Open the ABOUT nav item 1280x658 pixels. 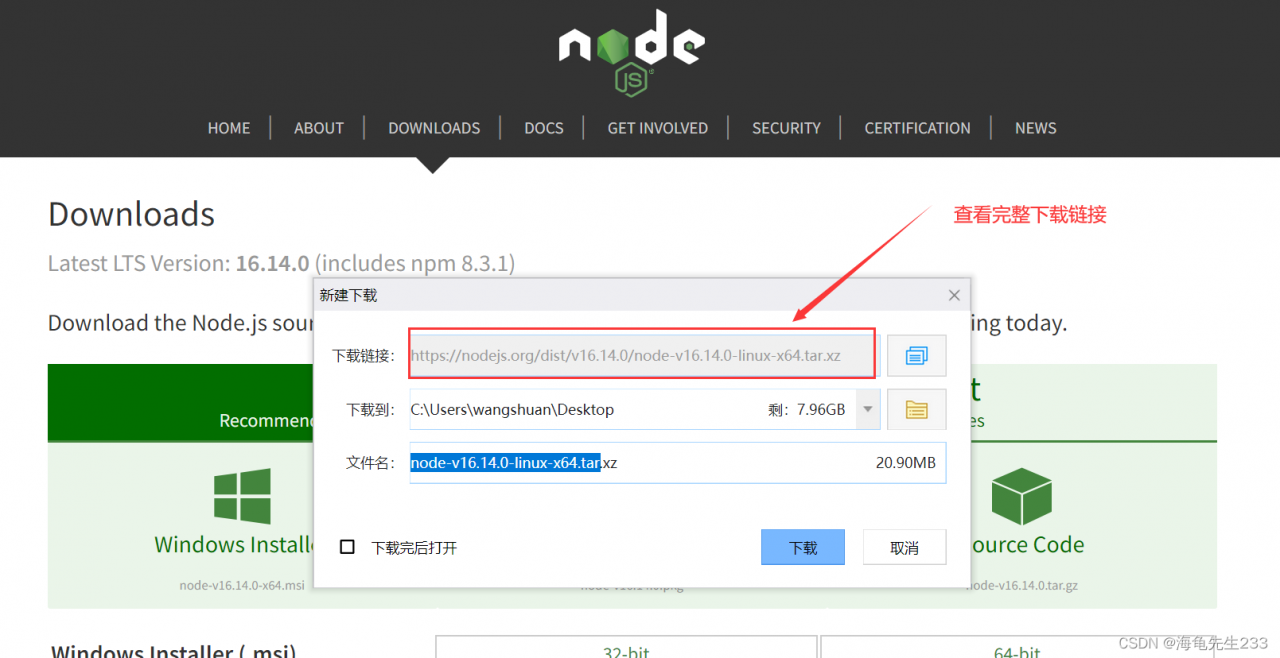point(319,128)
